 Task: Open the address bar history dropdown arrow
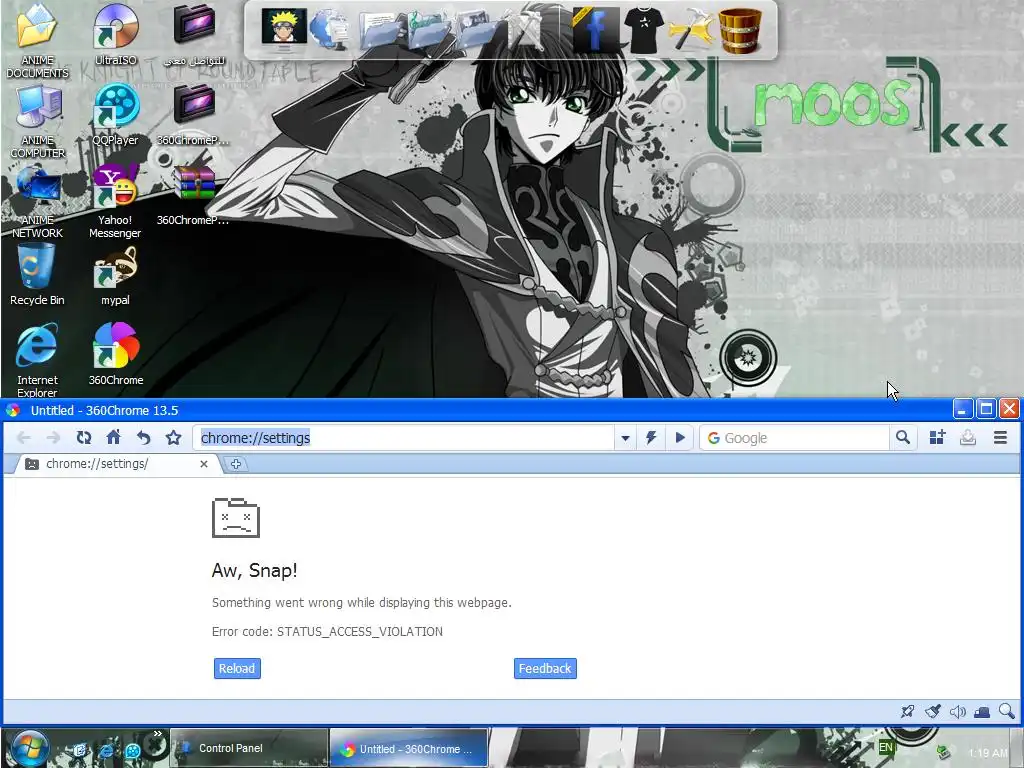pos(625,438)
